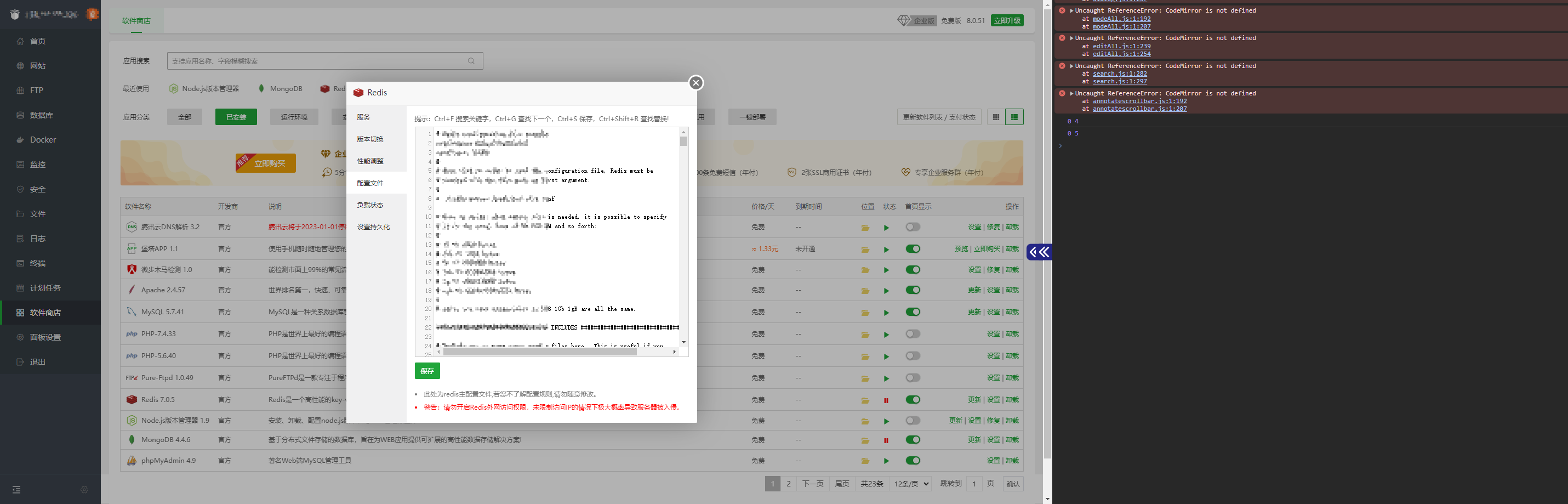Open search.js:1:282 link in console

coord(1119,73)
